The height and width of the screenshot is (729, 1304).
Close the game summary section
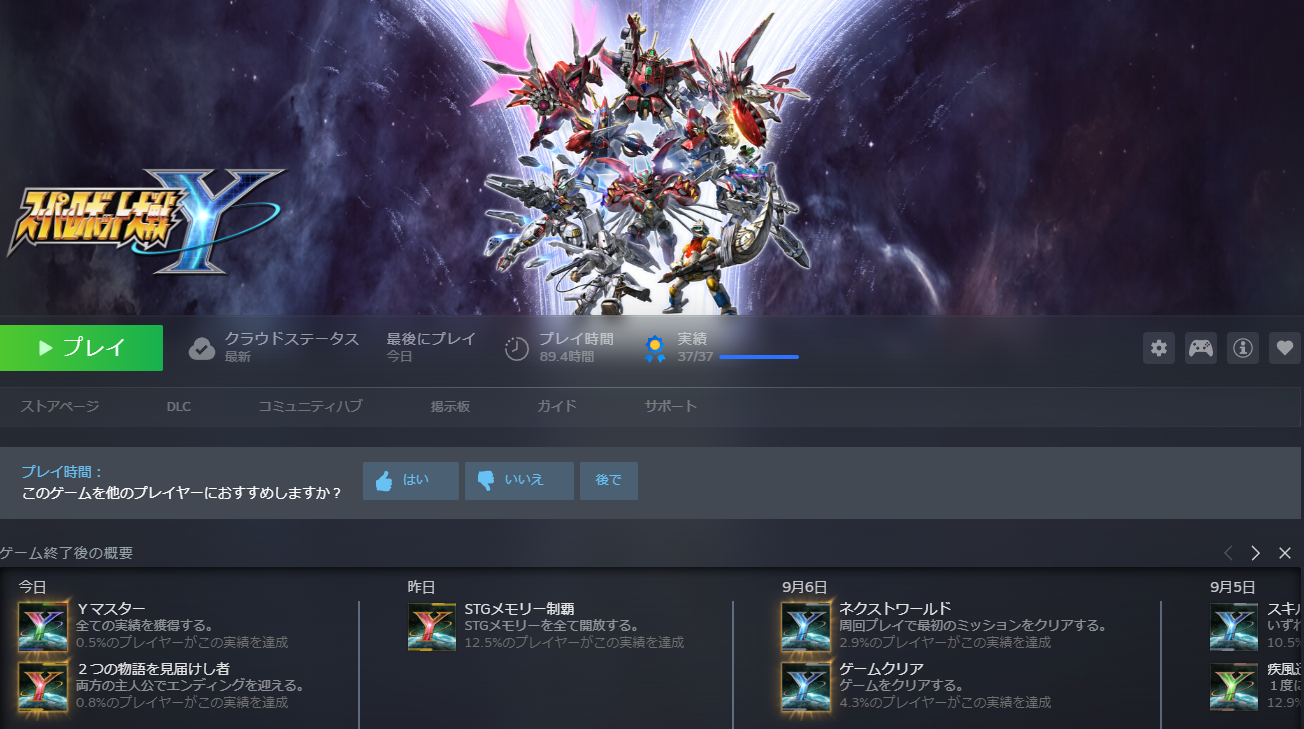tap(1285, 553)
